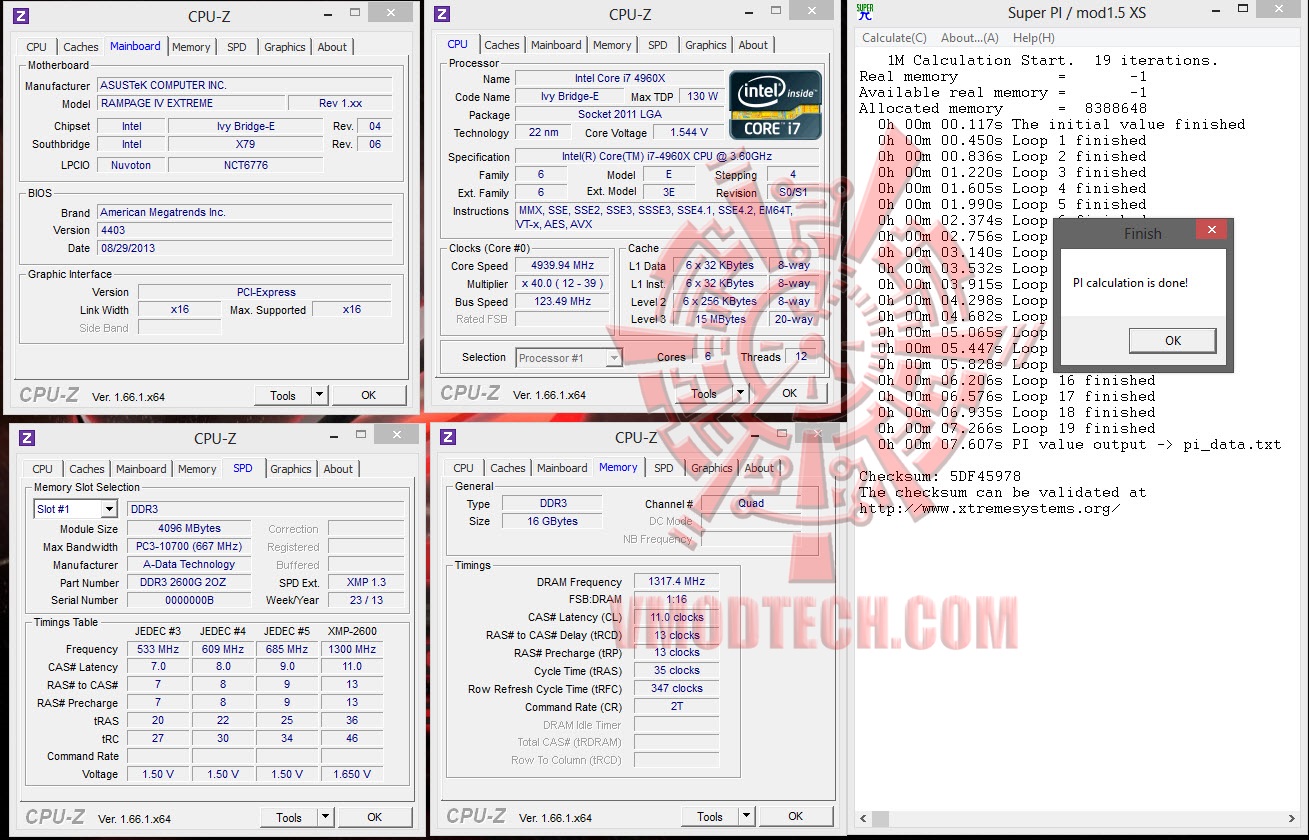Open the Graphics tab in the Mainboard window
Viewport: 1309px width, 840px height.
point(285,47)
